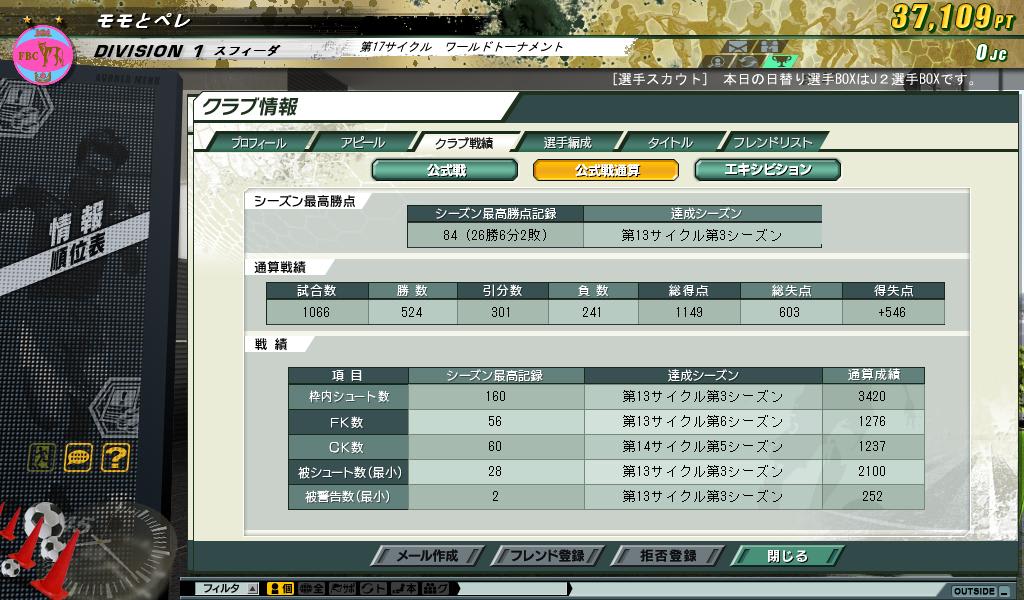Screen dimensions: 1024x600
Task: Select the green trophy icon
Action: pyautogui.click(x=782, y=61)
